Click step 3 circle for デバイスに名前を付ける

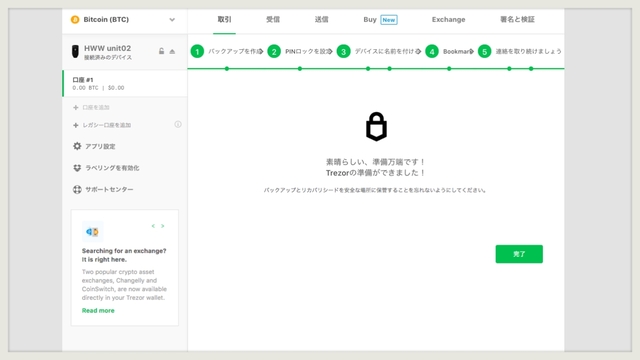343,51
